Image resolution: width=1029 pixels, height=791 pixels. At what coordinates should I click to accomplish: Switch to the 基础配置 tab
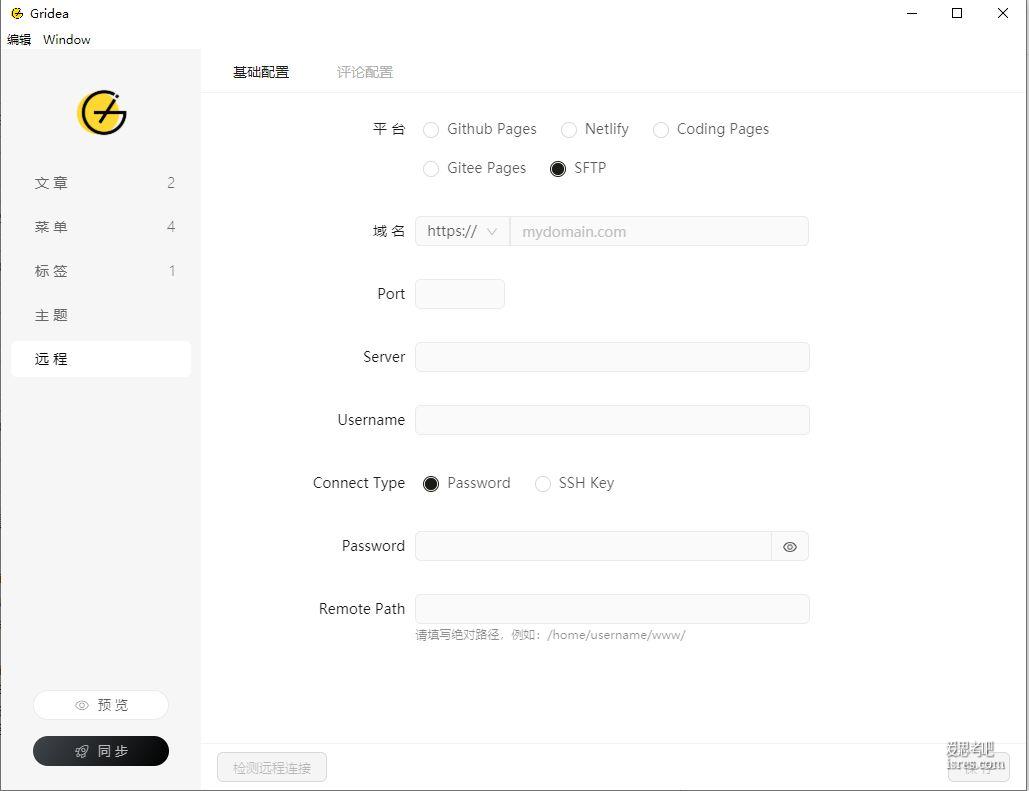[x=261, y=72]
